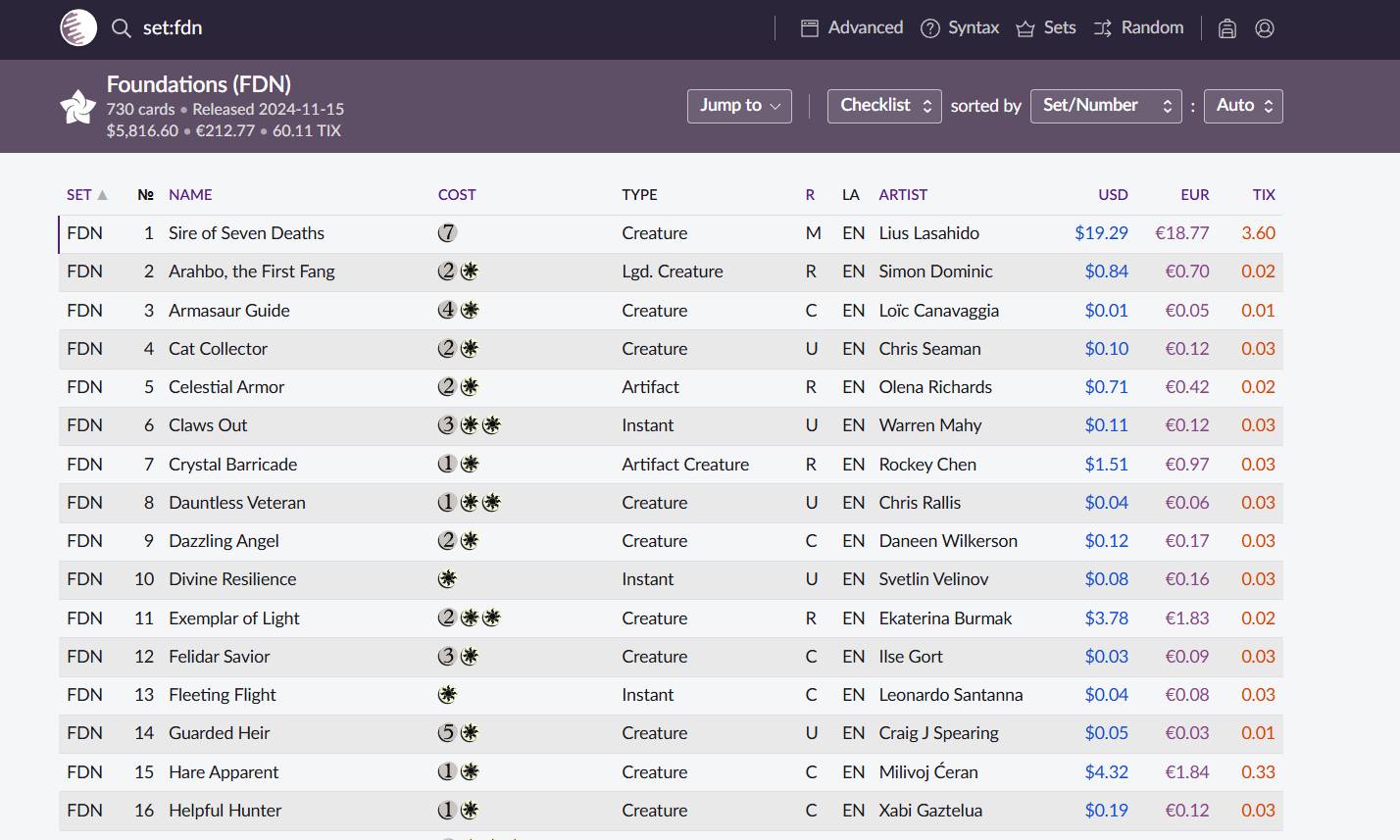Click the search magnifier icon
The image size is (1400, 840).
point(121,28)
